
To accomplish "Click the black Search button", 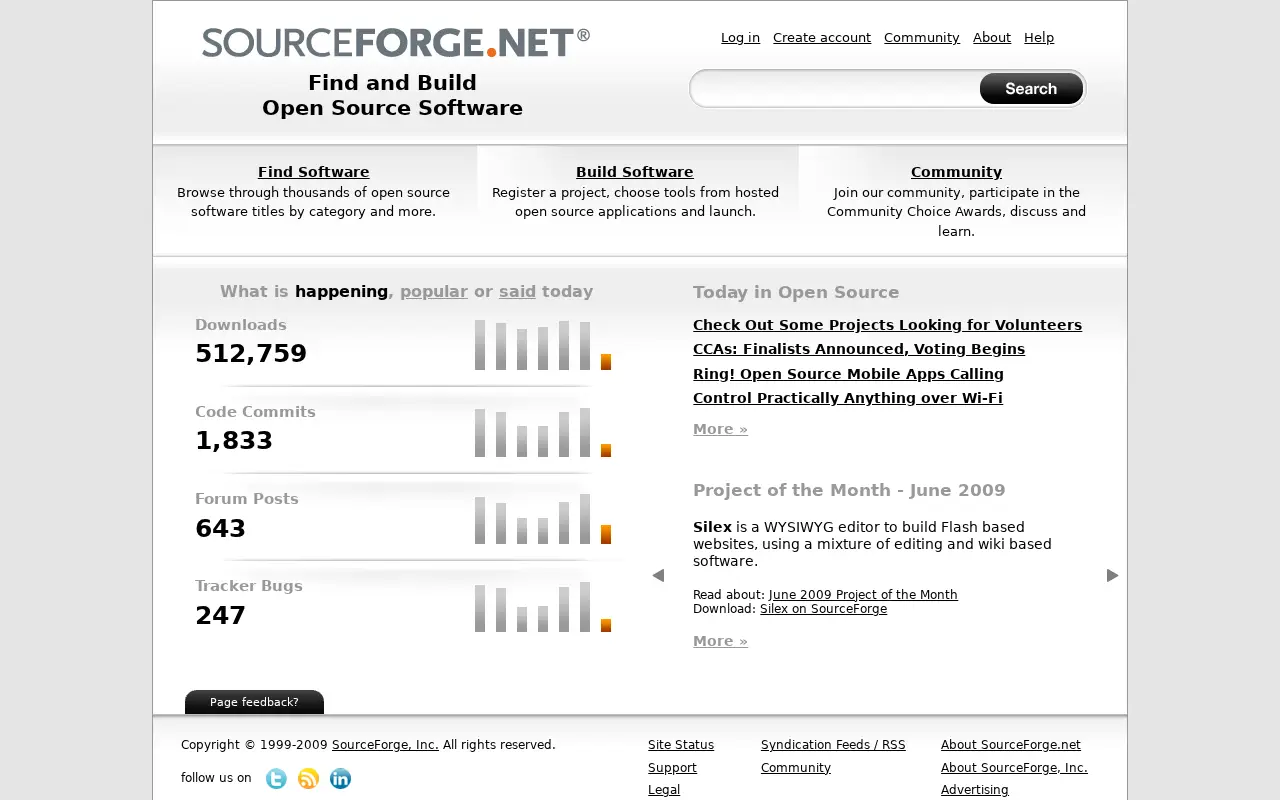I will 1031,89.
